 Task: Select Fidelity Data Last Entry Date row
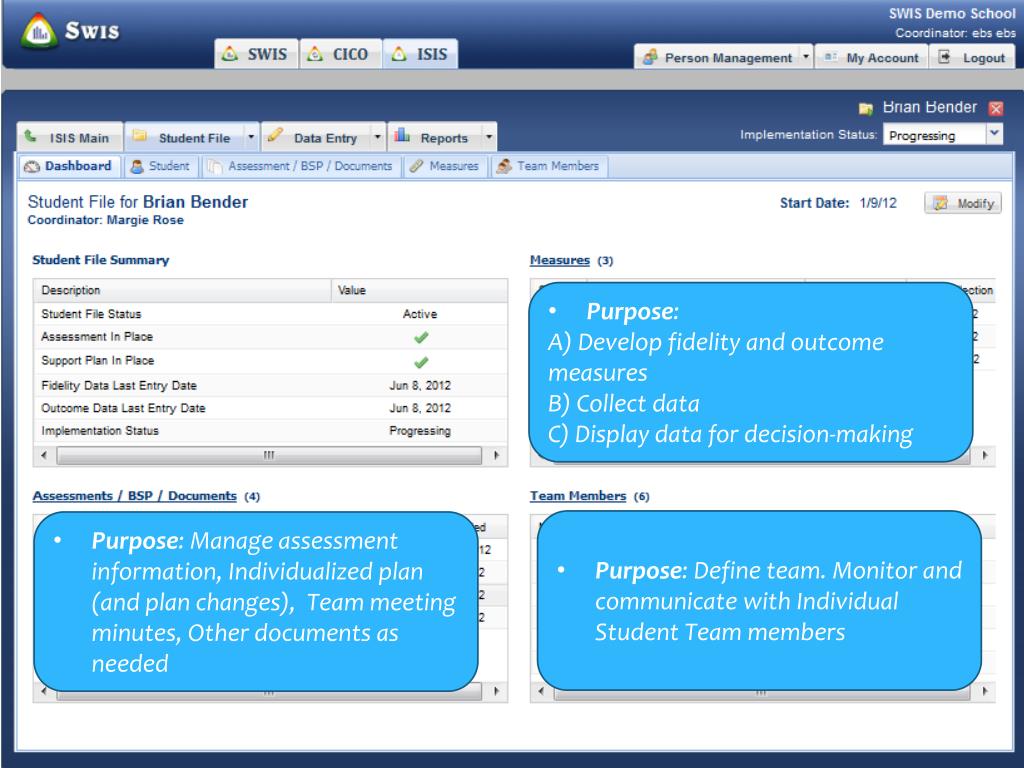tap(270, 385)
